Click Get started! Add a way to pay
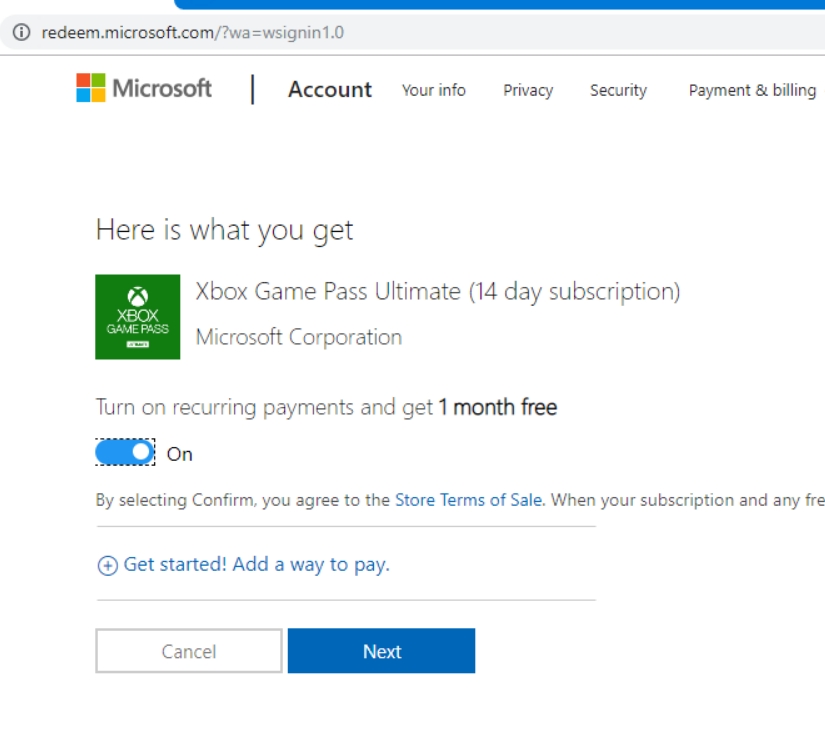Screen dimensions: 825x729 (x=256, y=564)
